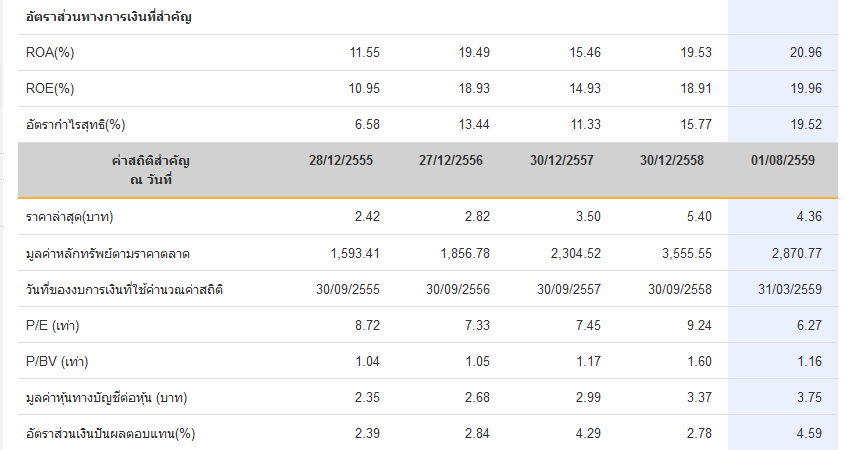Click dividend yield value 4.29

click(x=588, y=434)
